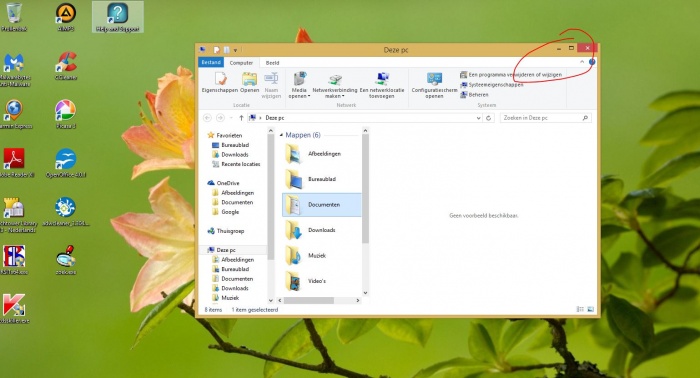700x378 pixels.
Task: Go forward with the forward arrow
Action: coord(220,118)
